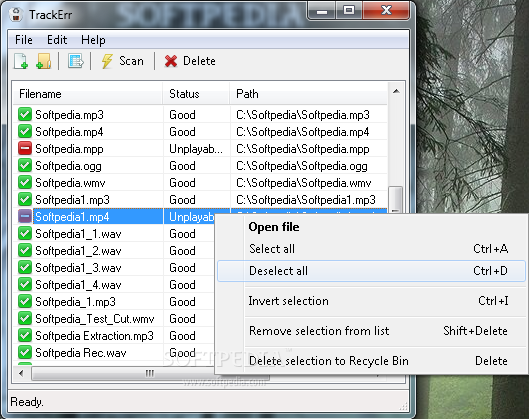Image resolution: width=529 pixels, height=419 pixels.
Task: Click green check icon of Softpedia1.mp3
Action: pyautogui.click(x=25, y=199)
